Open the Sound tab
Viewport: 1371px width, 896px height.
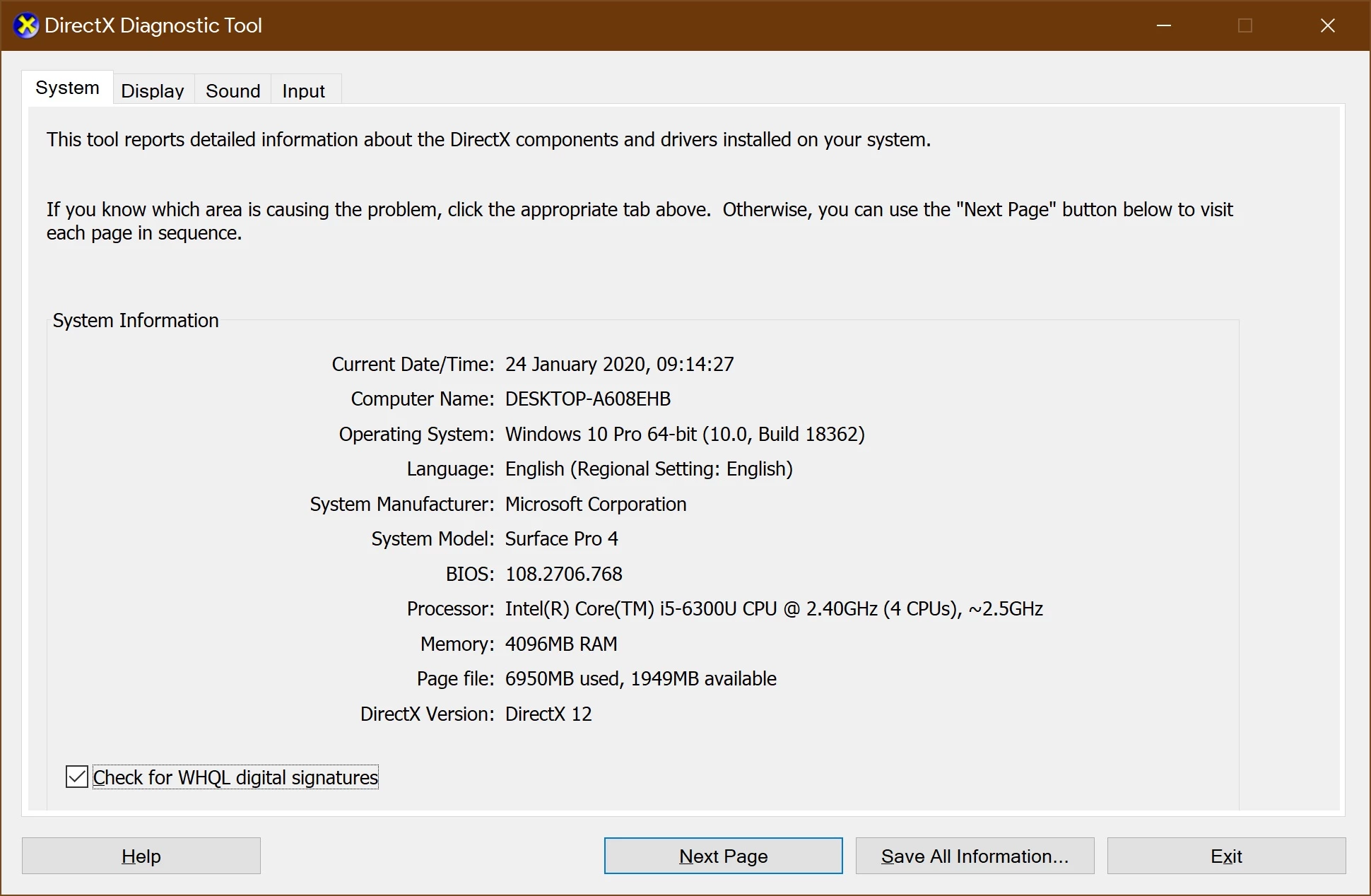click(x=233, y=91)
